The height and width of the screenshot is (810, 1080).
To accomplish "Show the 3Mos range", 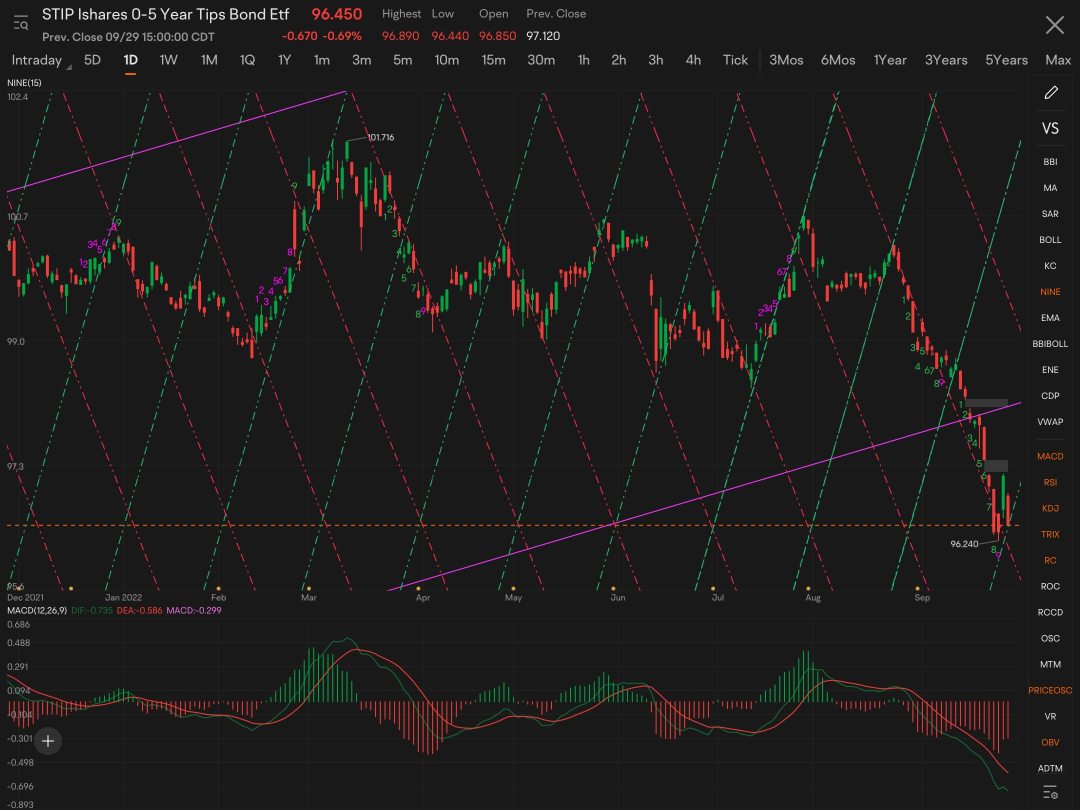I will coord(786,60).
